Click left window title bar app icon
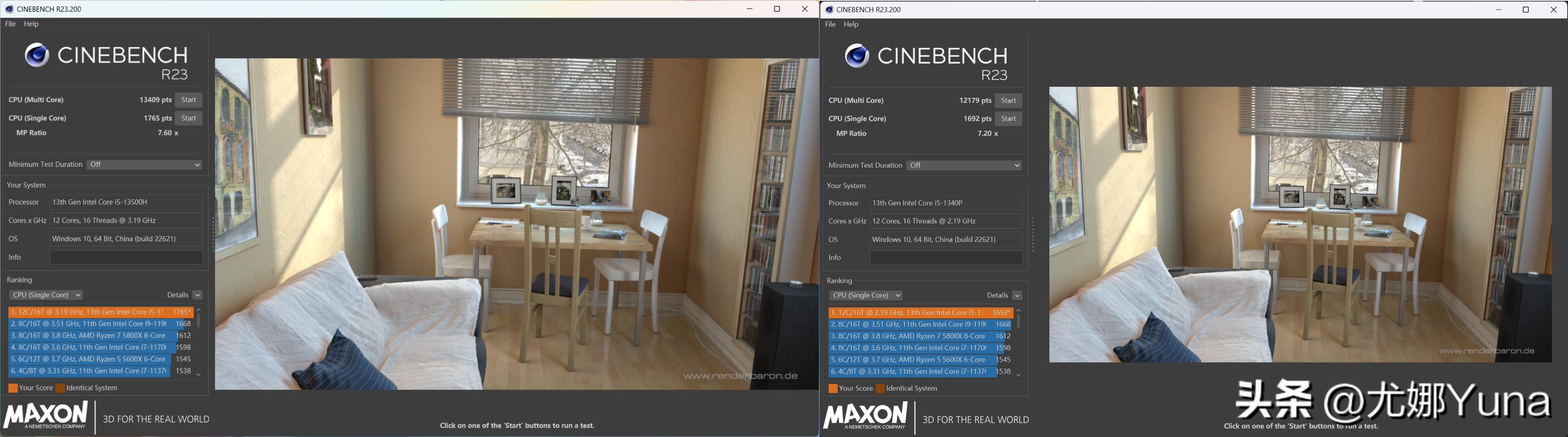This screenshot has width=1568, height=437. point(9,9)
